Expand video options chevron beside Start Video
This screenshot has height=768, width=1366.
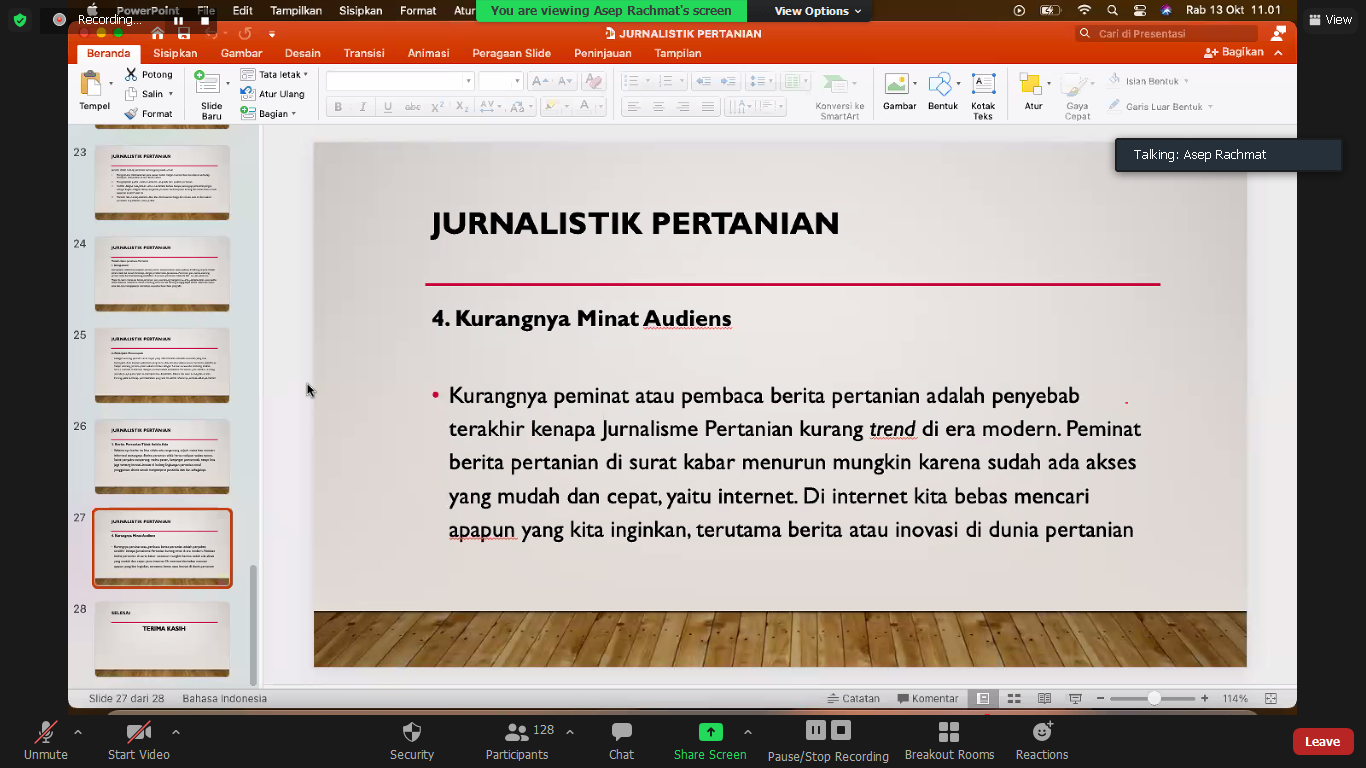tap(176, 732)
